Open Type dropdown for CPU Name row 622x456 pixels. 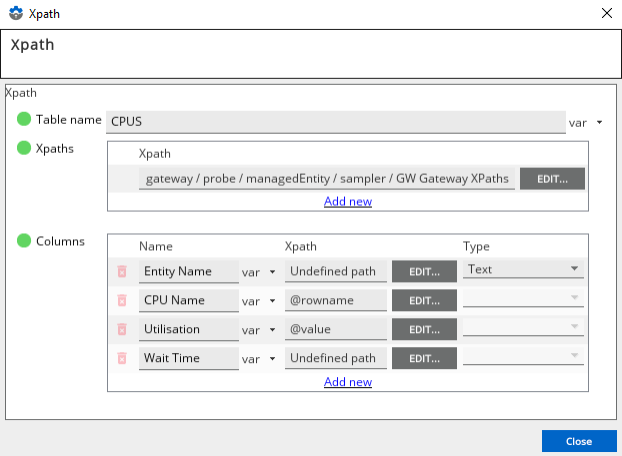[523, 298]
